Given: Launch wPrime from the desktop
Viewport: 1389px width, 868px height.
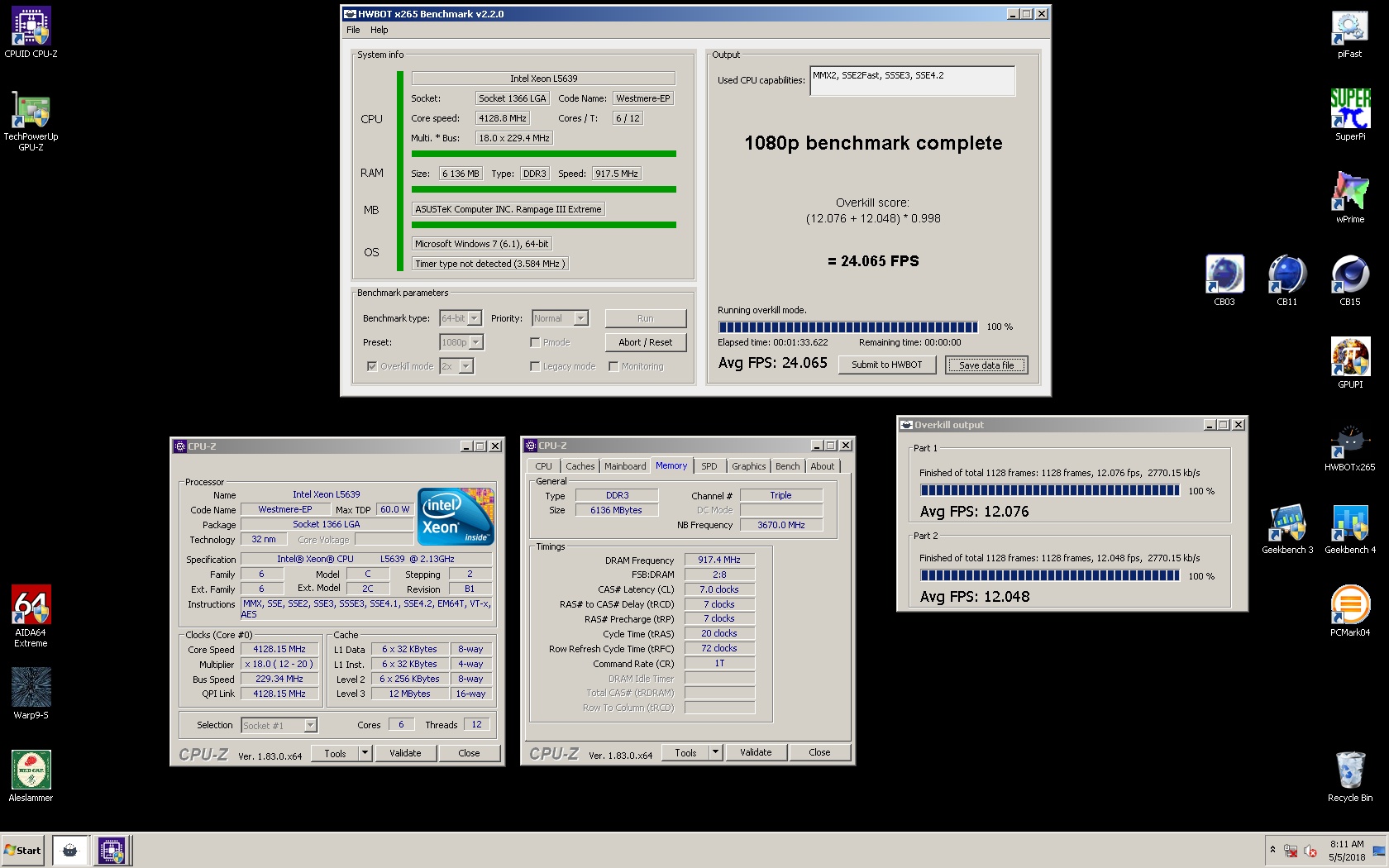Looking at the screenshot, I should [x=1349, y=198].
